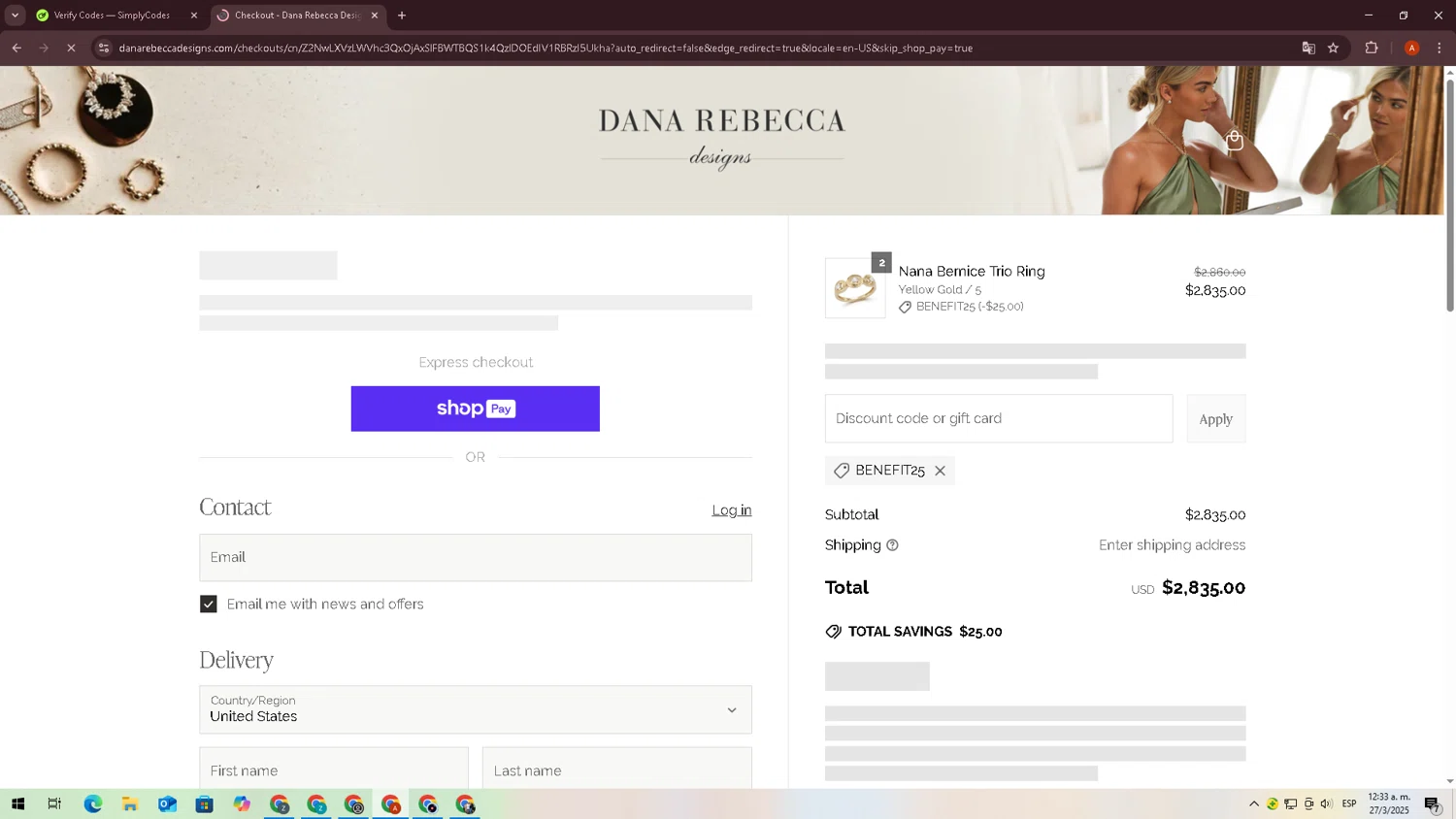1456x819 pixels.
Task: Launch Microsoft Edge from the taskbar
Action: [93, 803]
